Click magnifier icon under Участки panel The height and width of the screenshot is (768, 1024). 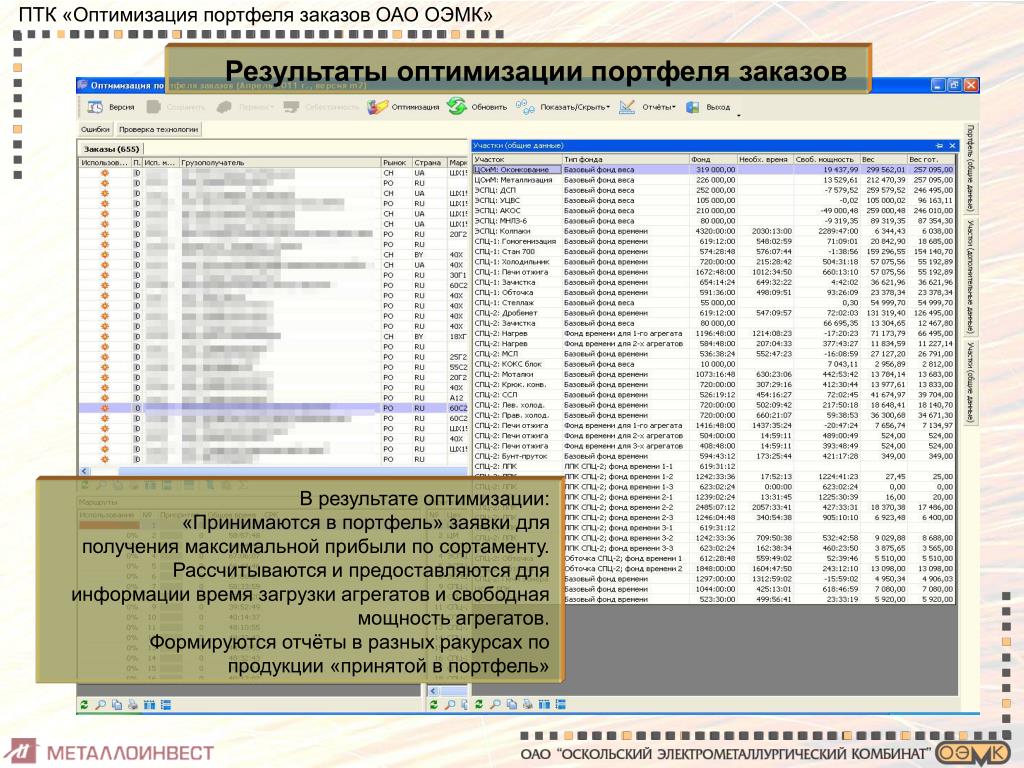click(495, 704)
